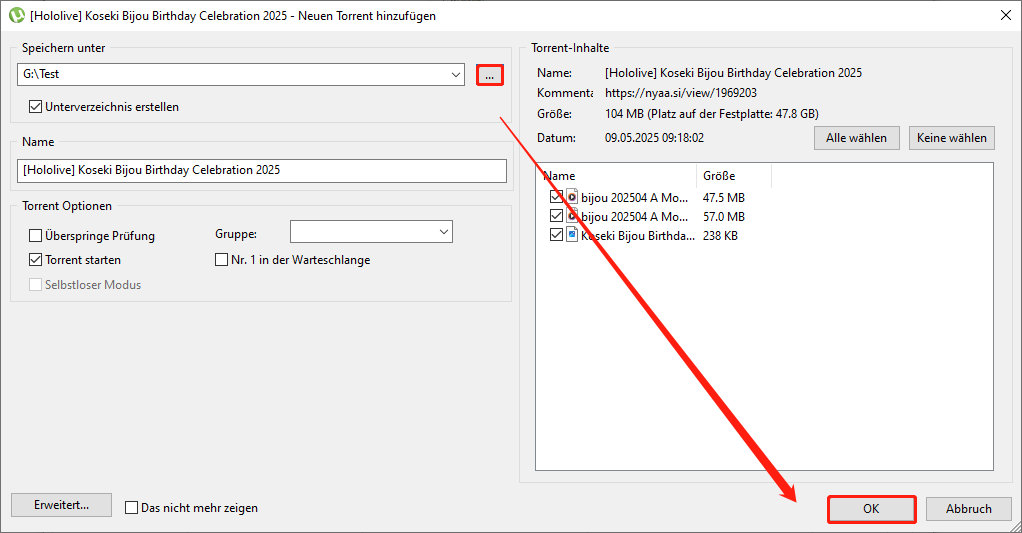Uncheck the 47.5 MB file checkbox
Viewport: 1022px width, 533px height.
click(x=556, y=197)
